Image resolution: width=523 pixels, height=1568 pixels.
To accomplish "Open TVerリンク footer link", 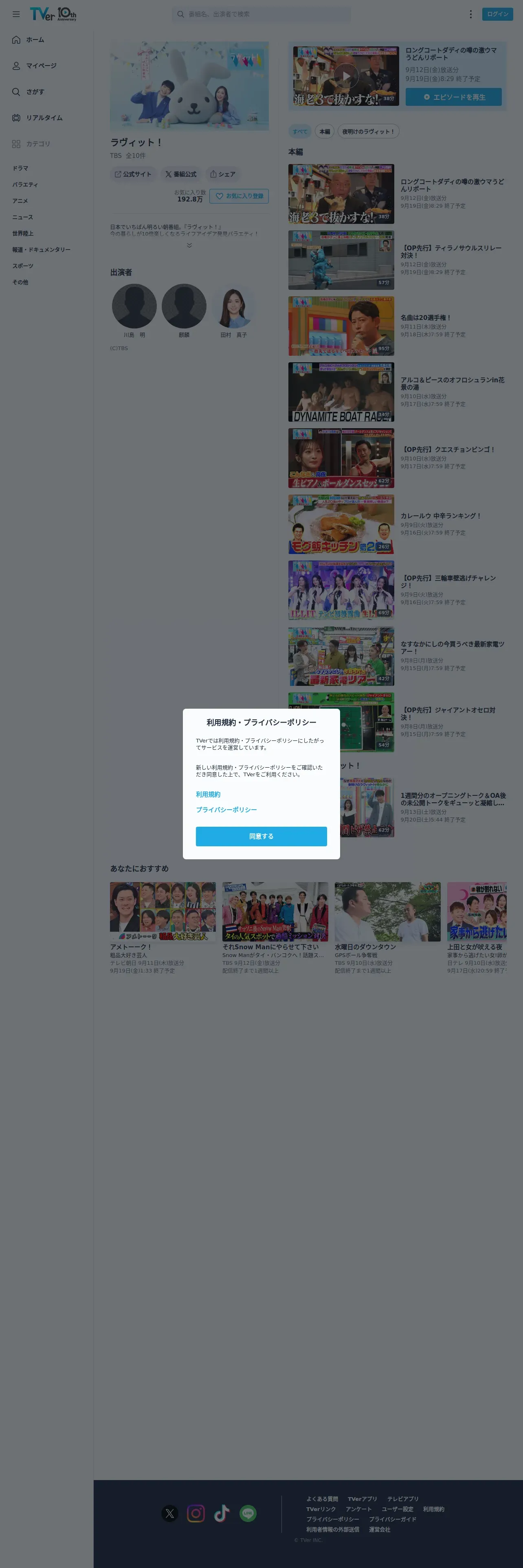I will [321, 1509].
